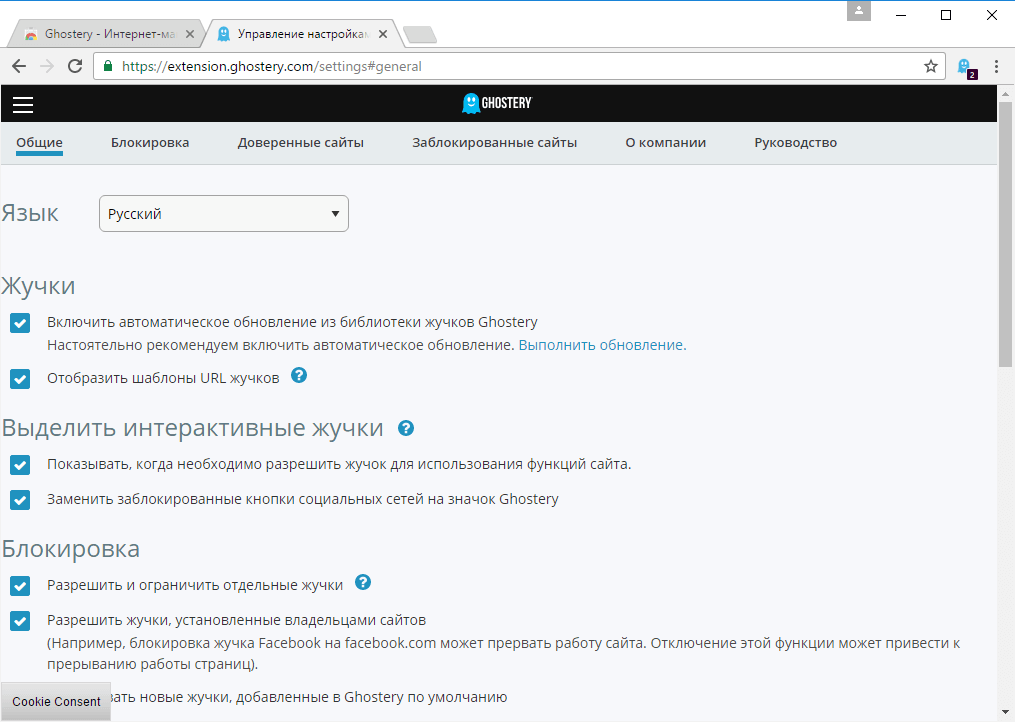The height and width of the screenshot is (722, 1015).
Task: Click the address bar URL field
Action: 518,66
